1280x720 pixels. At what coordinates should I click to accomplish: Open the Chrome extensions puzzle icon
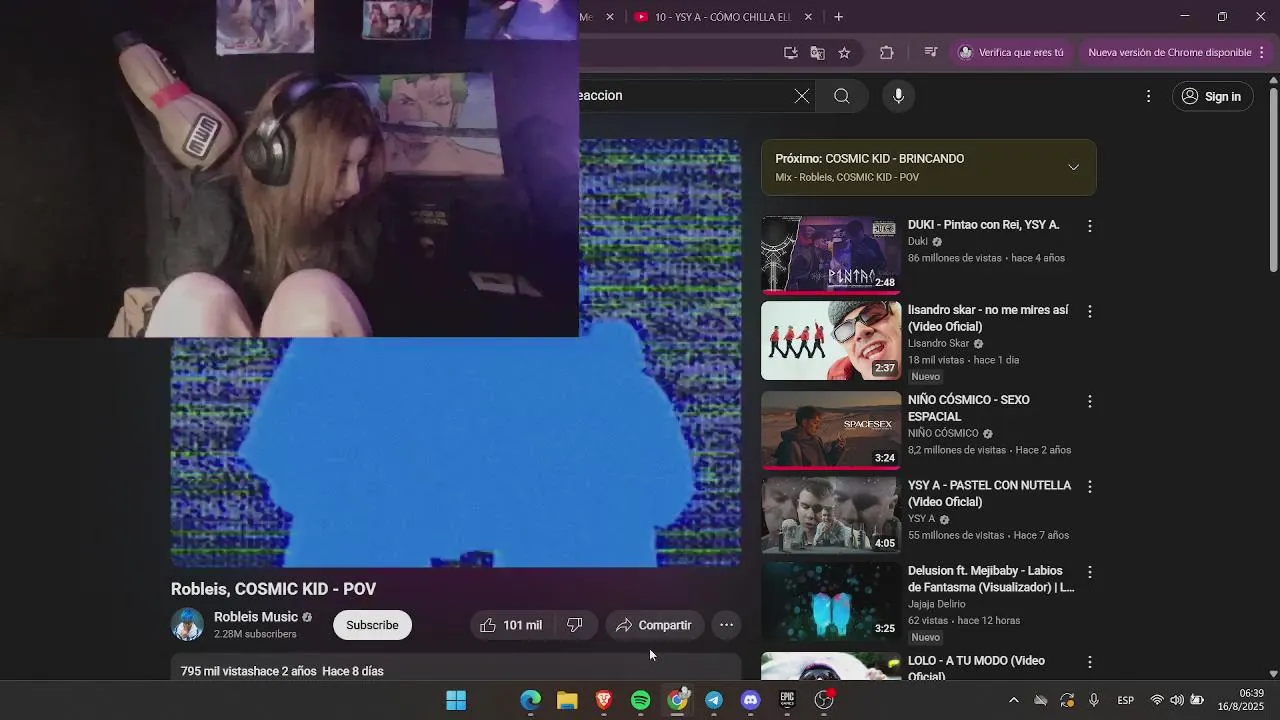886,53
